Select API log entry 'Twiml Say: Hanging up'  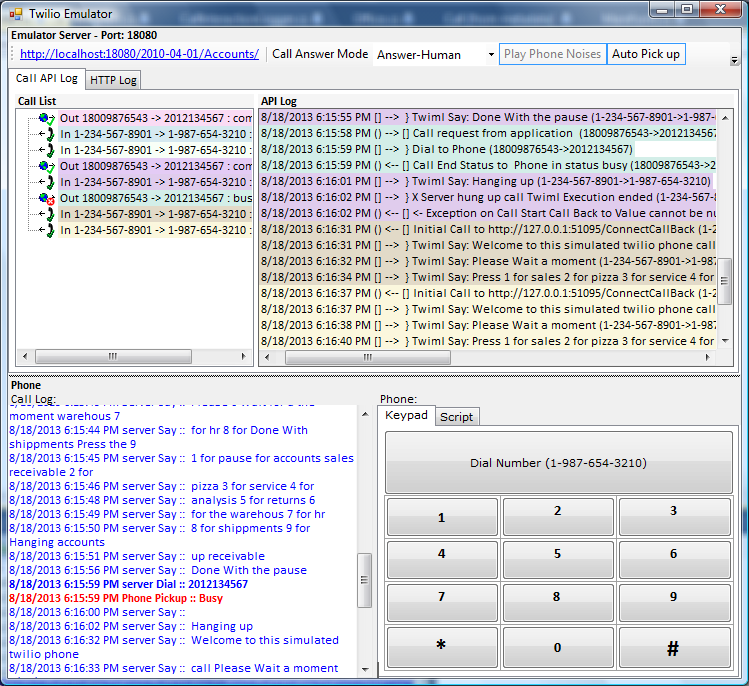point(486,181)
